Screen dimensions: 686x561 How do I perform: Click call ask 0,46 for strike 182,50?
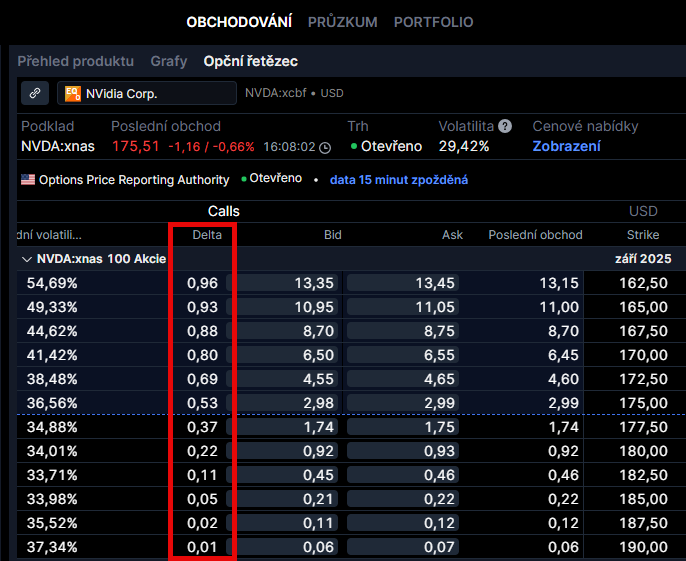click(402, 475)
